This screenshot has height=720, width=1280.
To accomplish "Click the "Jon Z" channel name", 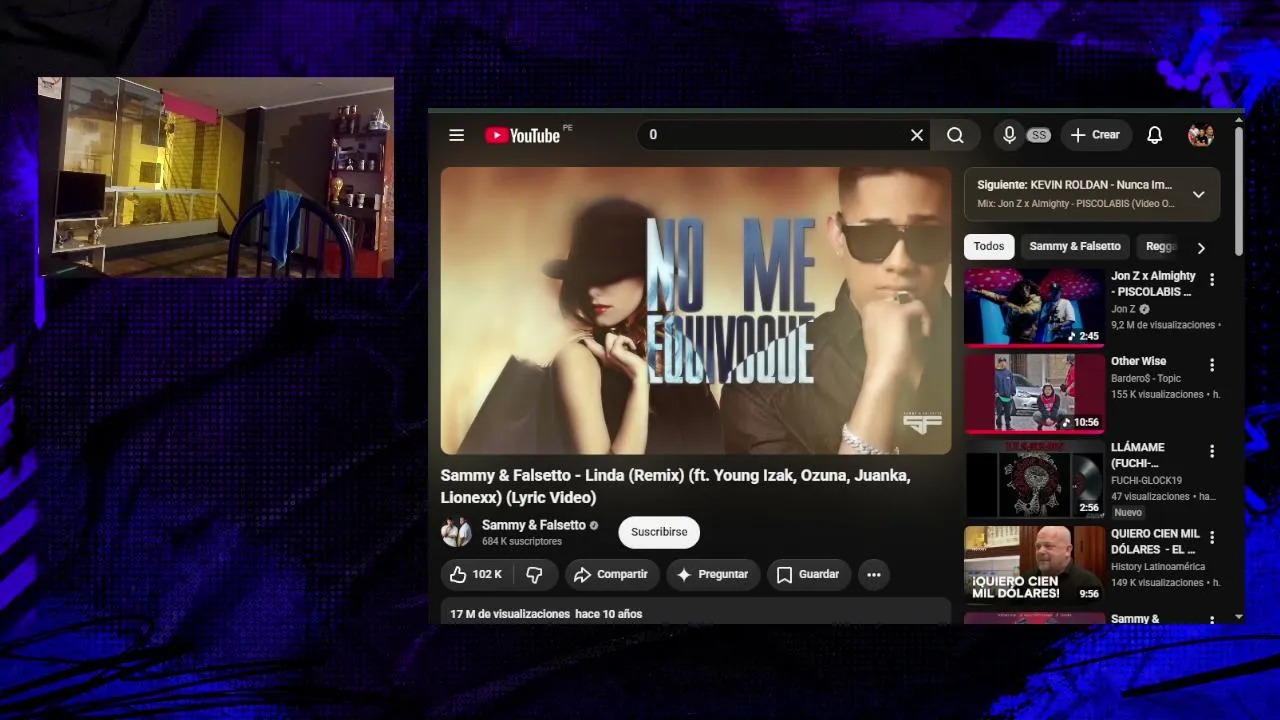I will 1123,310.
